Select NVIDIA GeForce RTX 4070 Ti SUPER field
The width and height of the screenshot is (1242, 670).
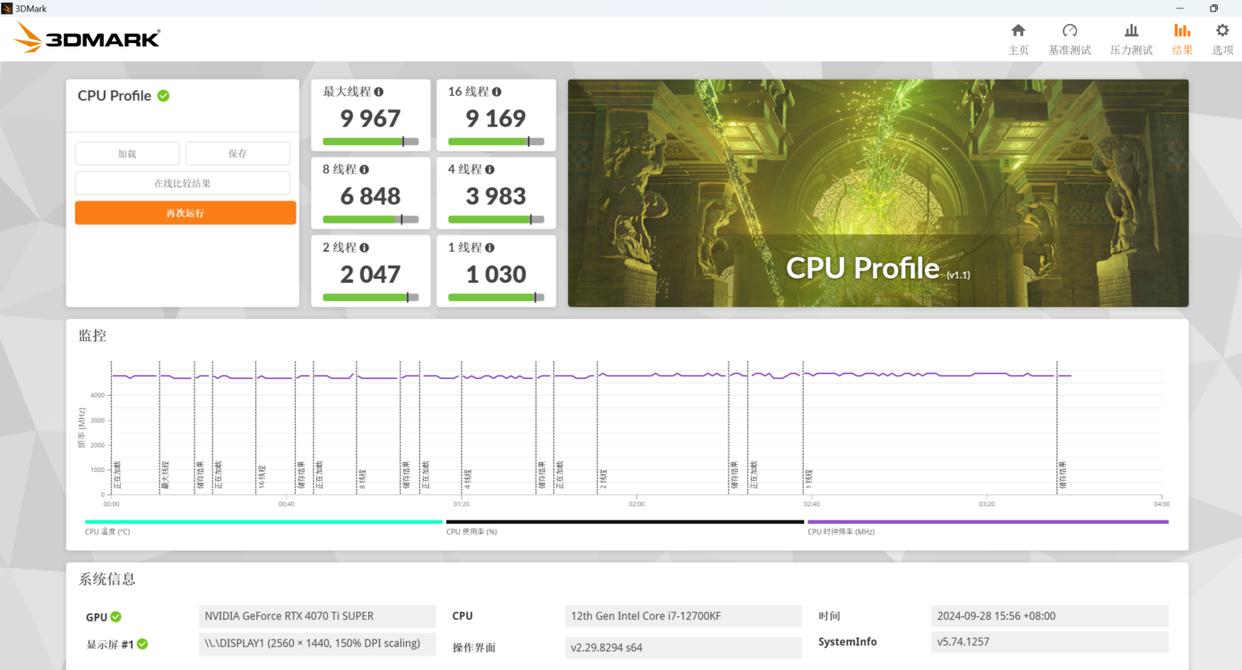[x=318, y=616]
